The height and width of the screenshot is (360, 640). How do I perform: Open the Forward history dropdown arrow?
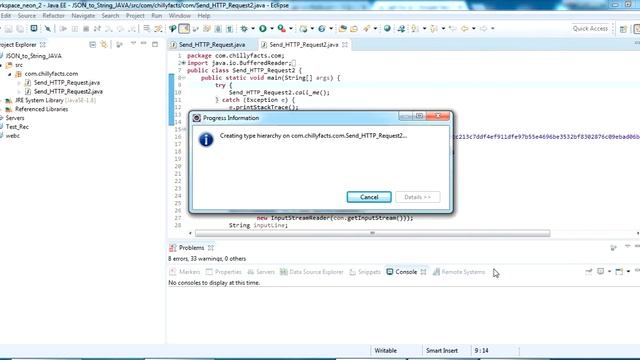493,29
